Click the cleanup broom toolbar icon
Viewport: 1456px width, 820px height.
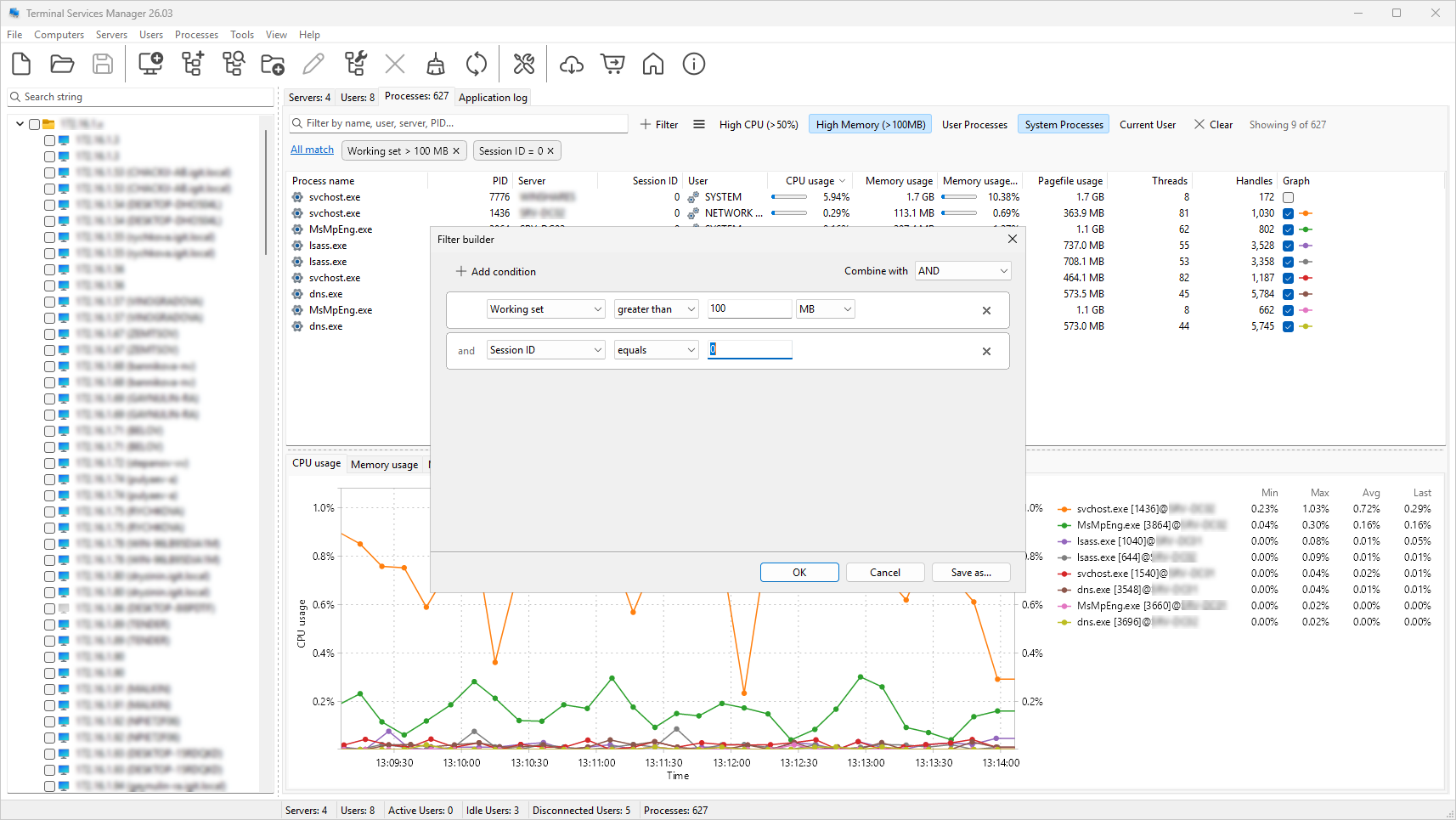pos(436,64)
